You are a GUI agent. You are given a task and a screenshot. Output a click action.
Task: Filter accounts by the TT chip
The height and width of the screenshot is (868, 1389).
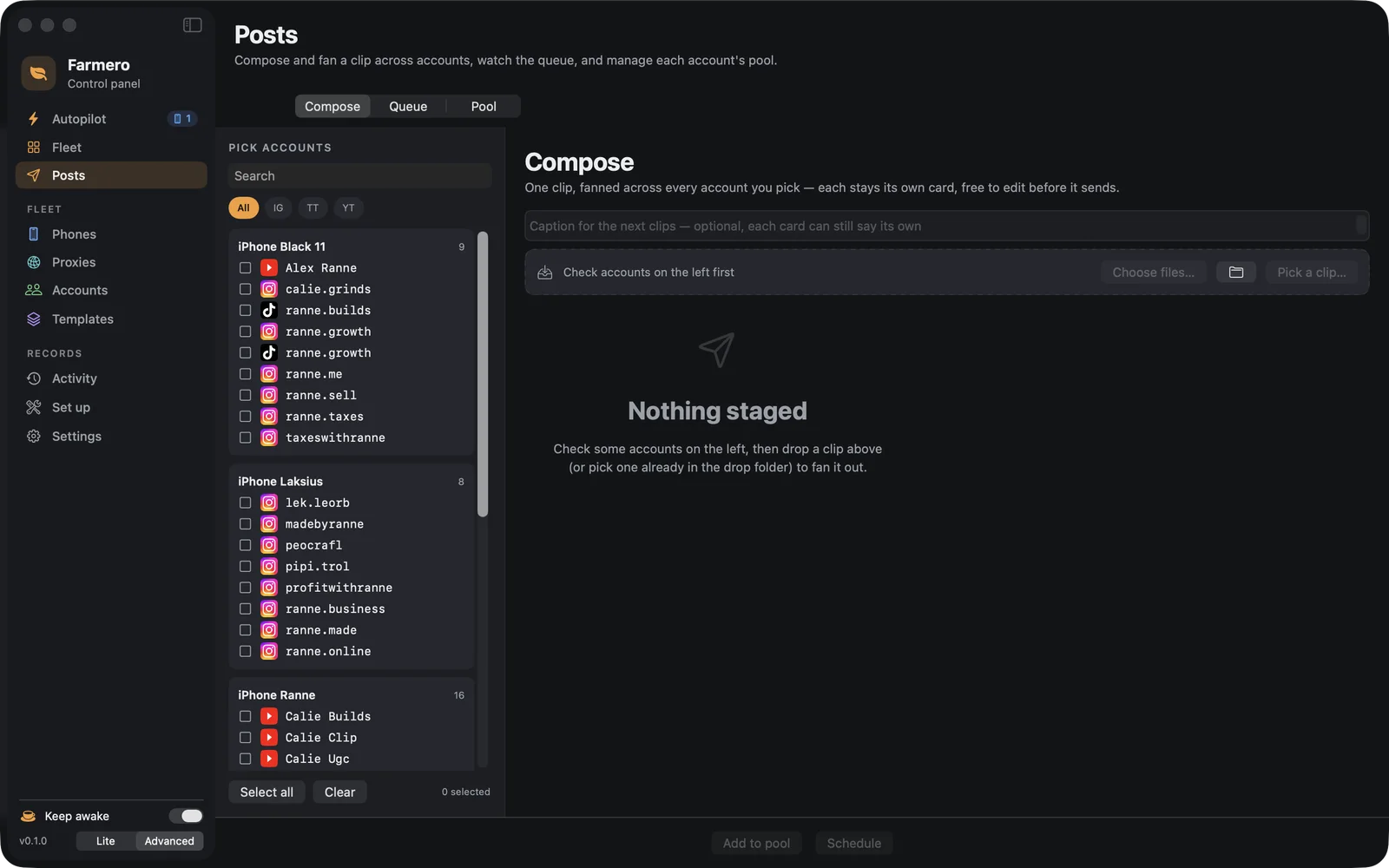click(313, 207)
